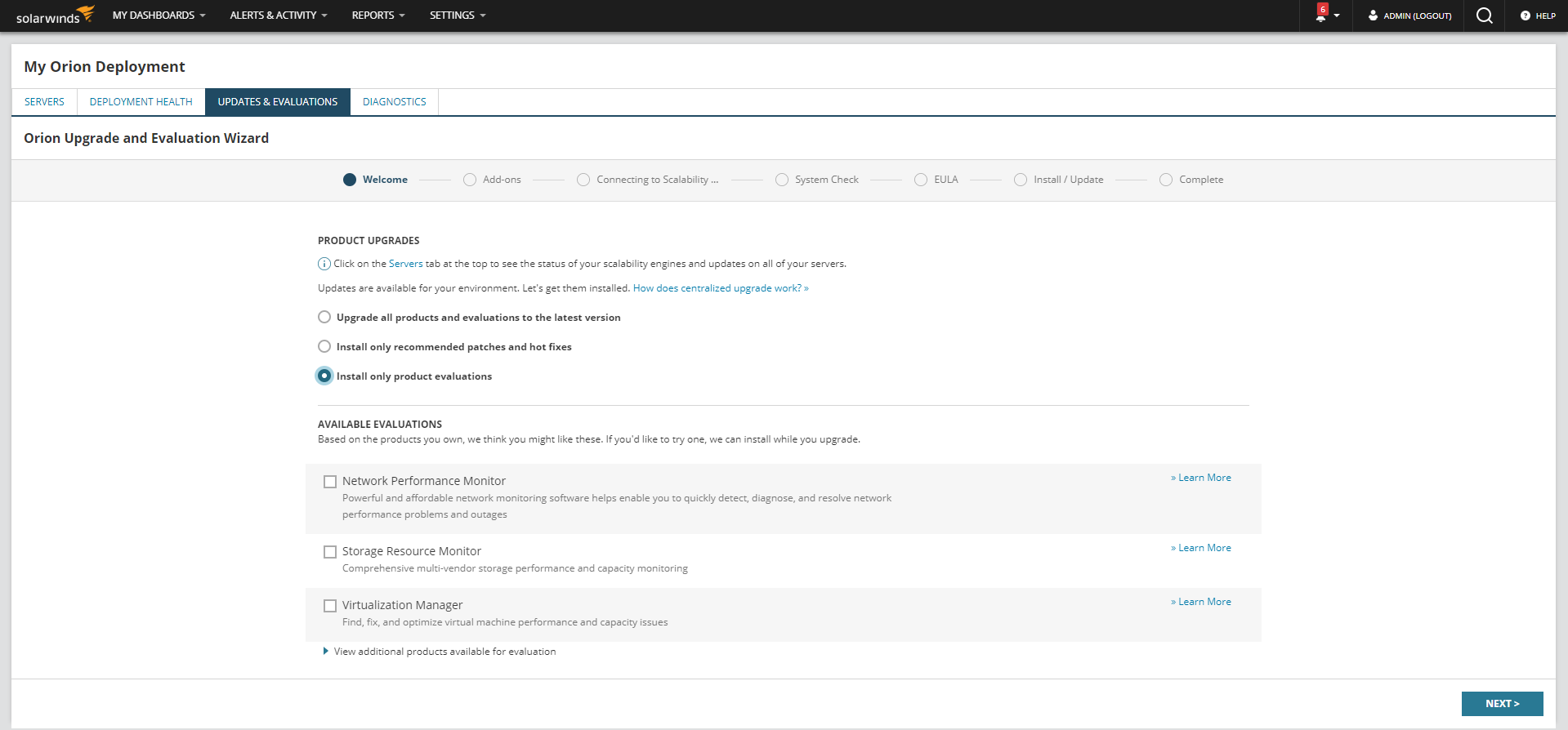Click the SolarWinds logo
This screenshot has width=1568, height=730.
pyautogui.click(x=56, y=15)
